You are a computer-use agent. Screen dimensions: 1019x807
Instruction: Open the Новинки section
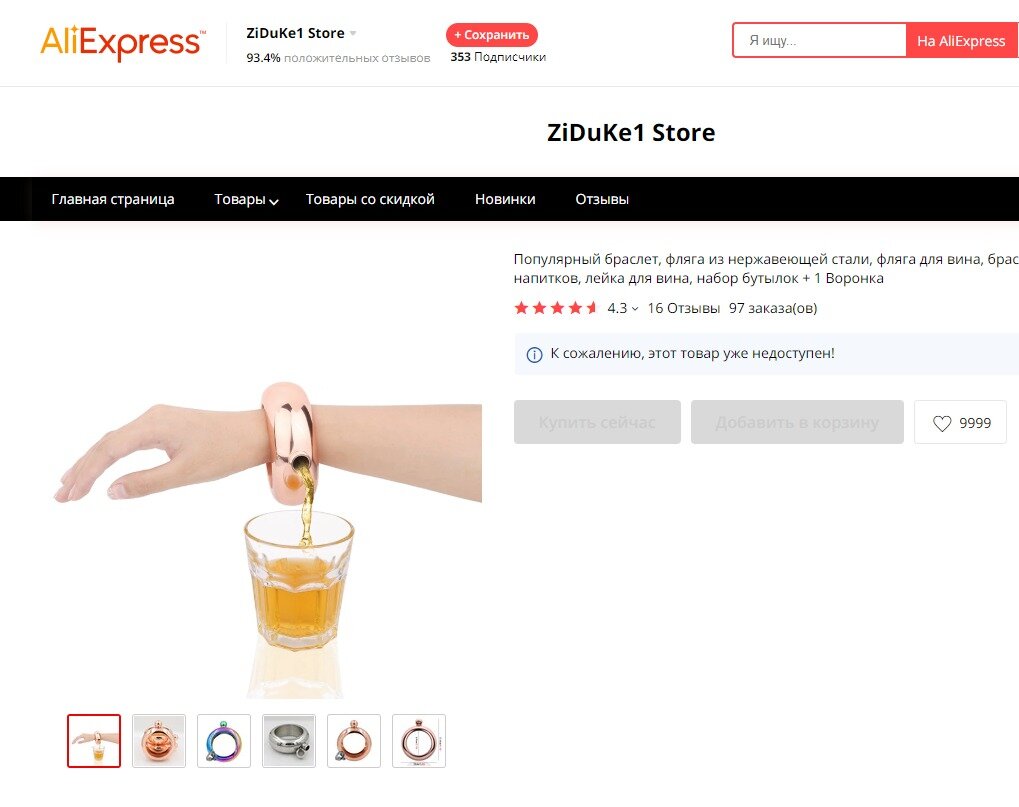(505, 199)
